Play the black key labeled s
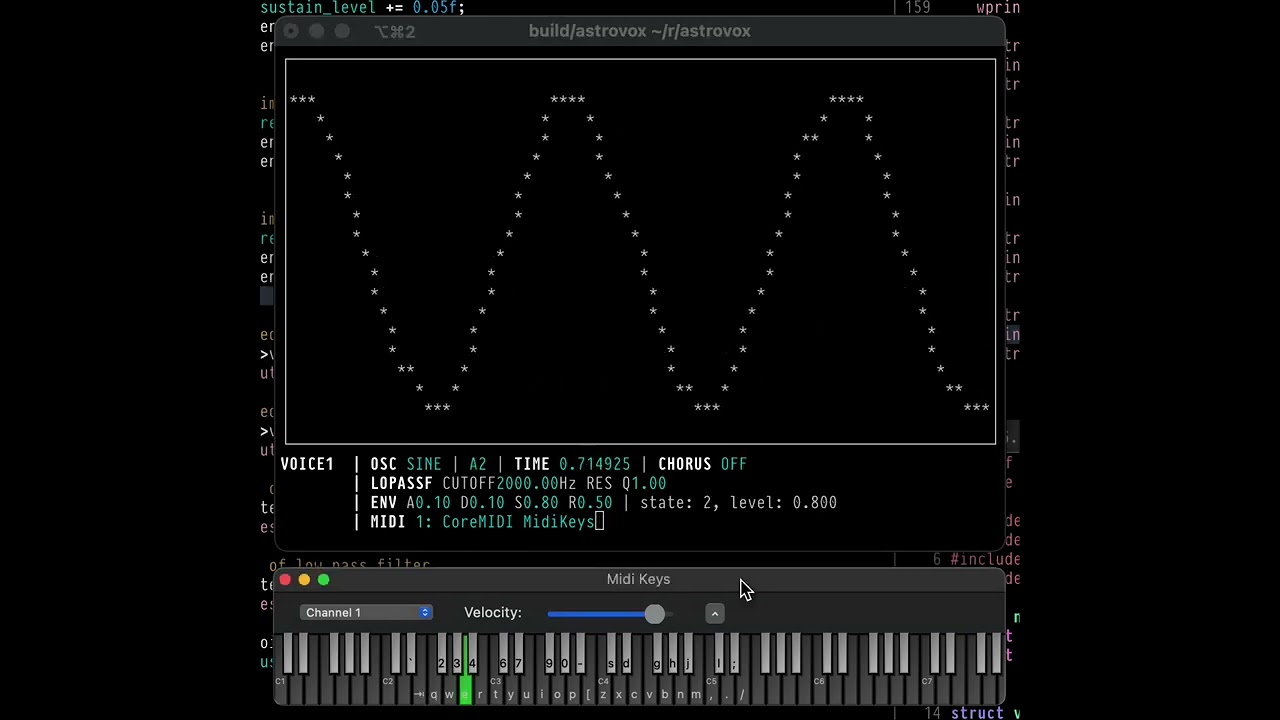Screen dimensions: 1280x720 611,655
